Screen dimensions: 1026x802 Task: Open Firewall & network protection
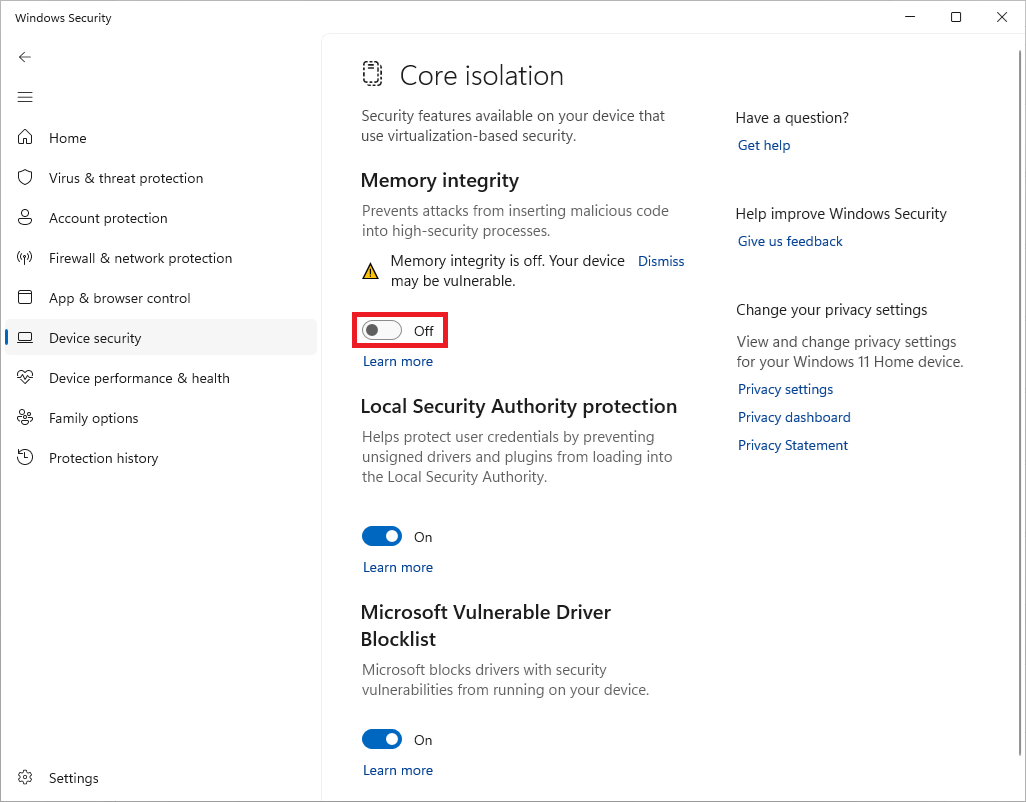tap(140, 257)
